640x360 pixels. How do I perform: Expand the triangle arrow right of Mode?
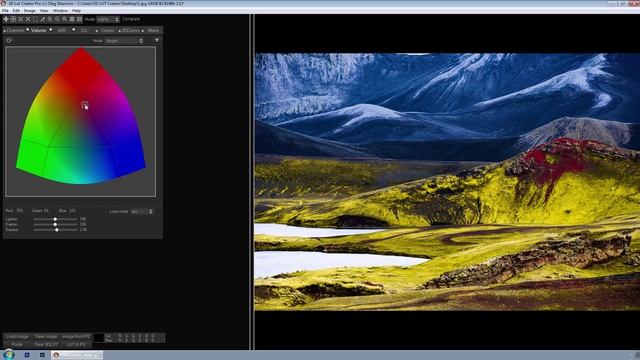(x=157, y=40)
